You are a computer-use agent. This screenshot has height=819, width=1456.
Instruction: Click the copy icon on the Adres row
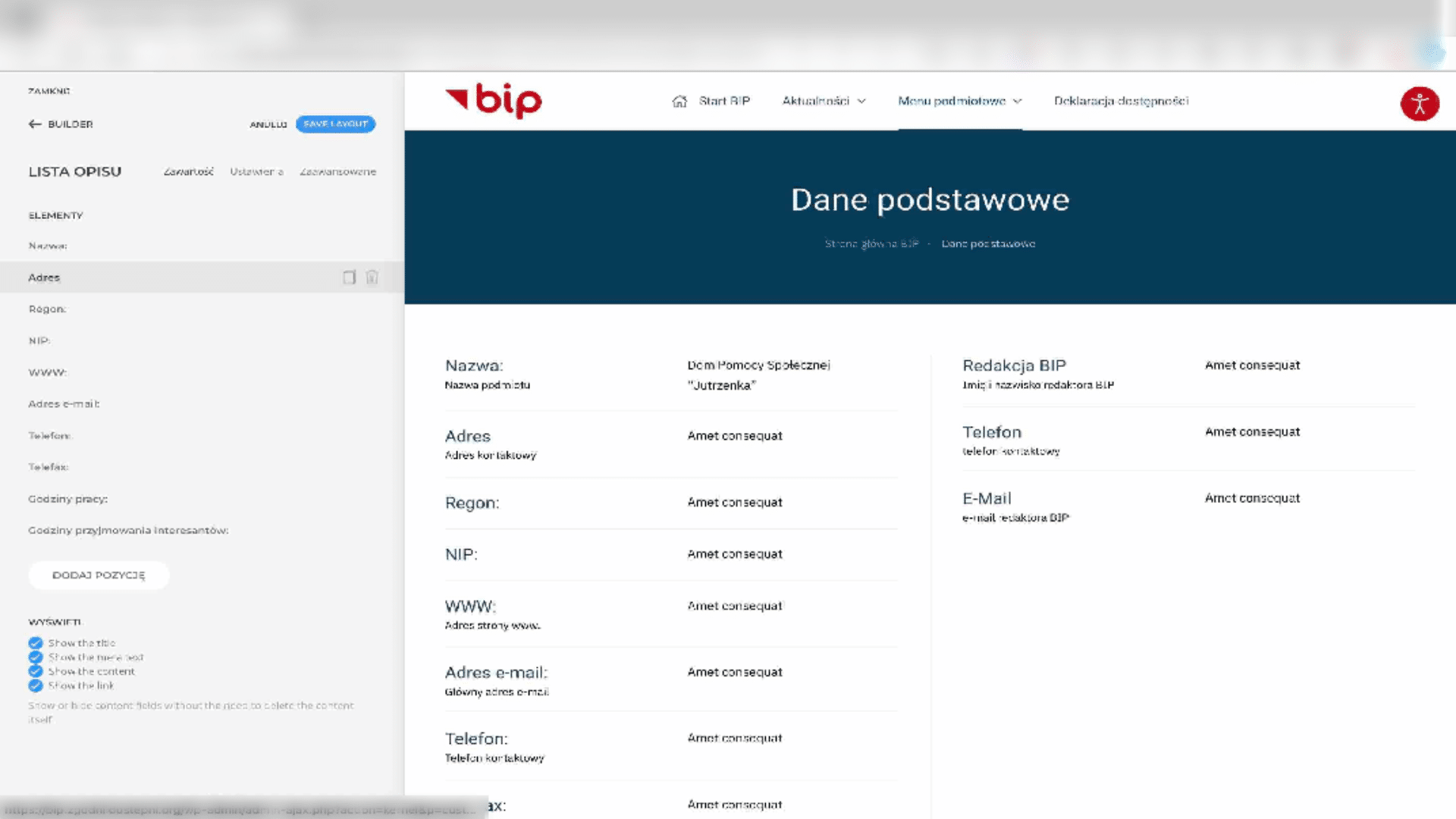click(349, 278)
